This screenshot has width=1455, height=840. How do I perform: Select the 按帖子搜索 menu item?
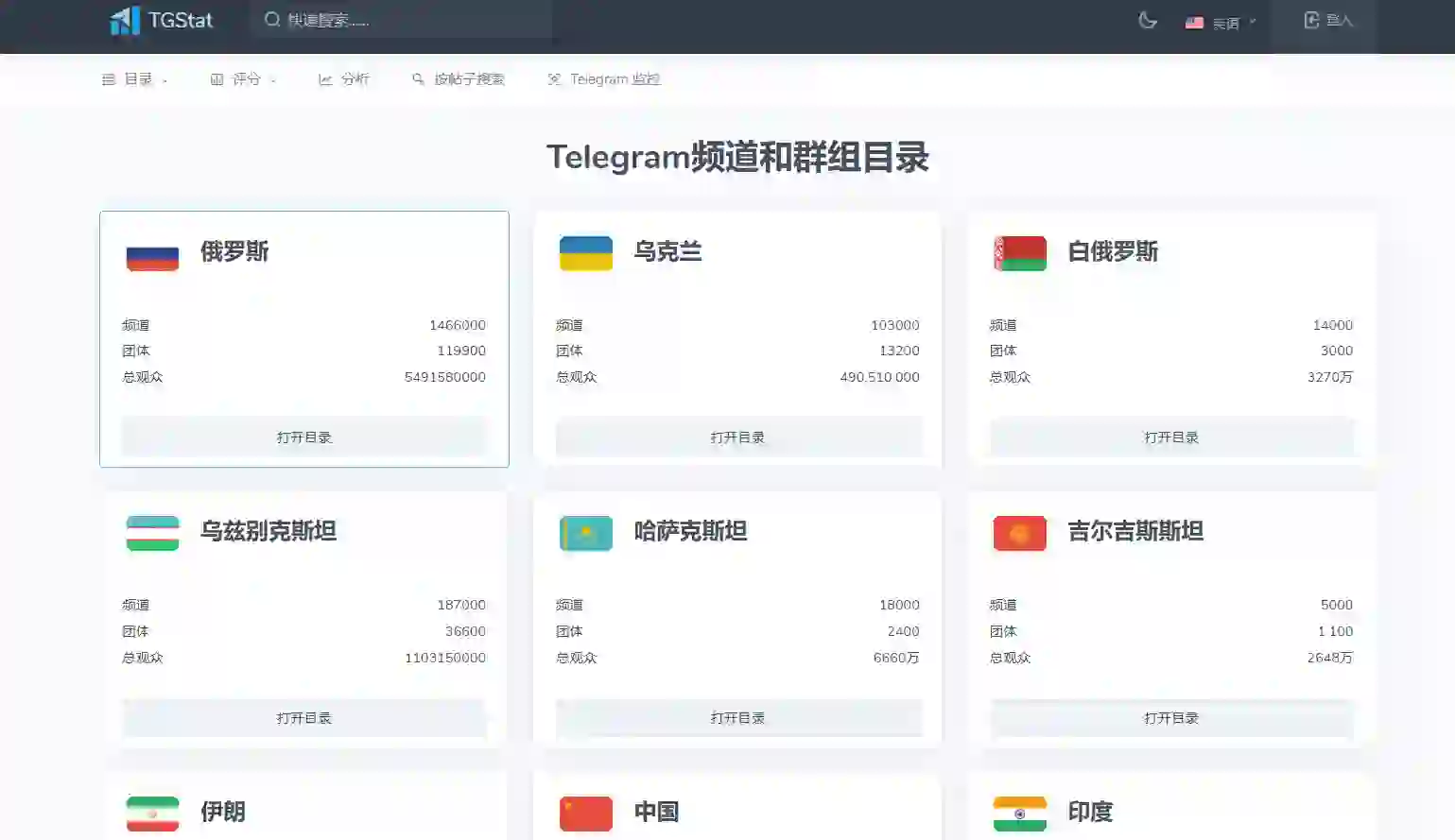click(458, 79)
